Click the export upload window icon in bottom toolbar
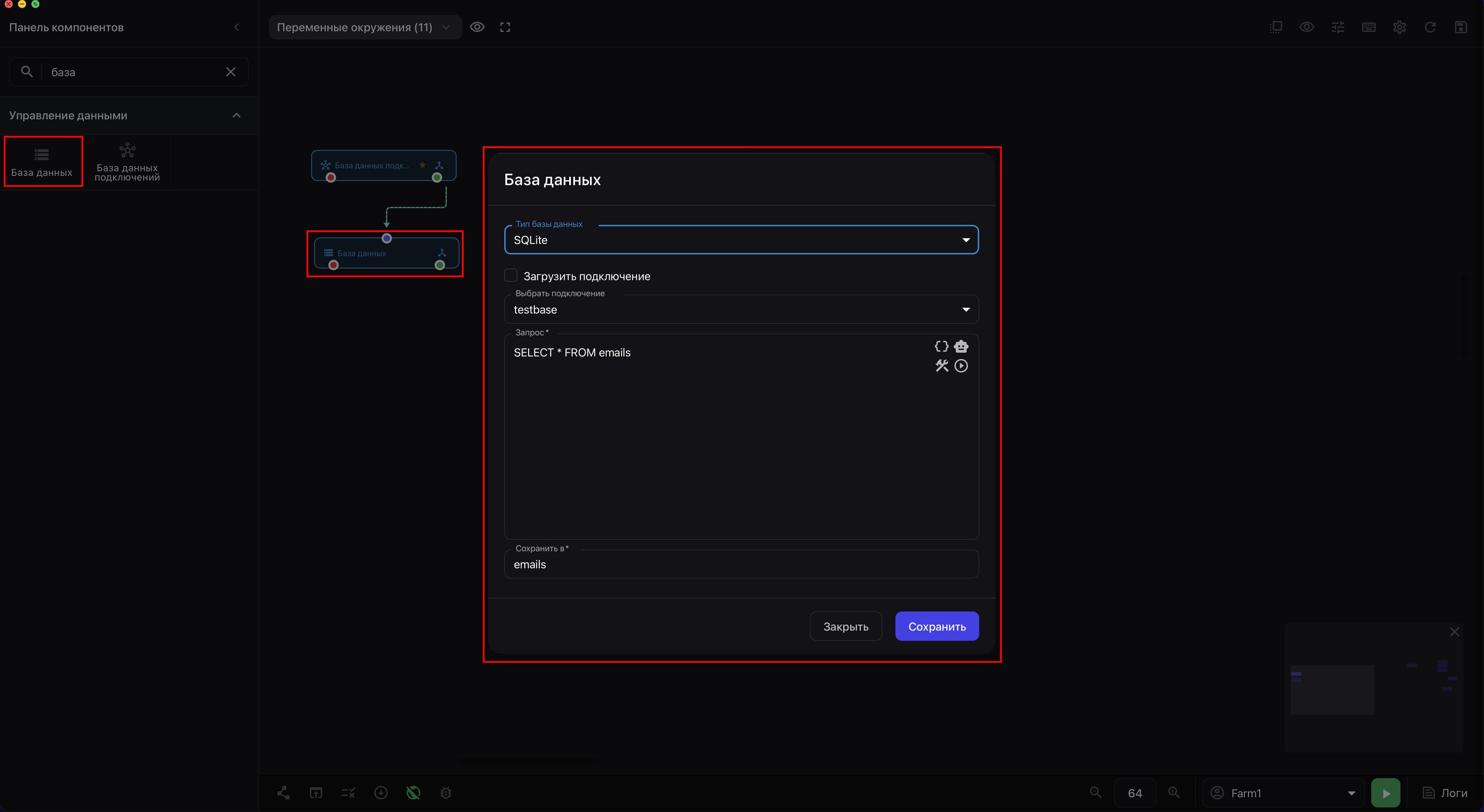 (x=316, y=793)
